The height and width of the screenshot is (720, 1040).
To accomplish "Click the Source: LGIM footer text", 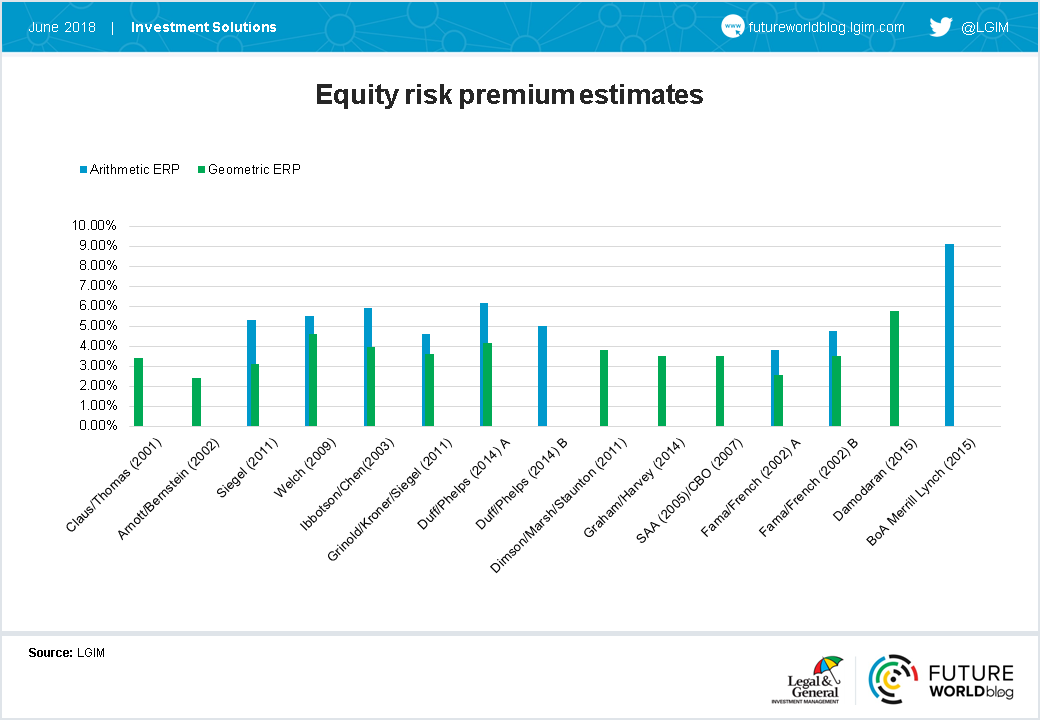I will pos(66,652).
